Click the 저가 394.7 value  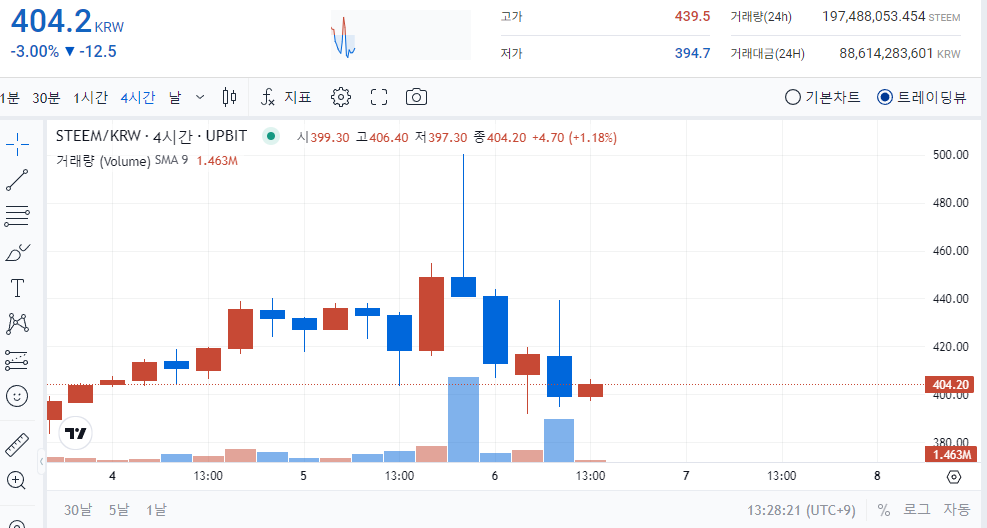point(692,53)
